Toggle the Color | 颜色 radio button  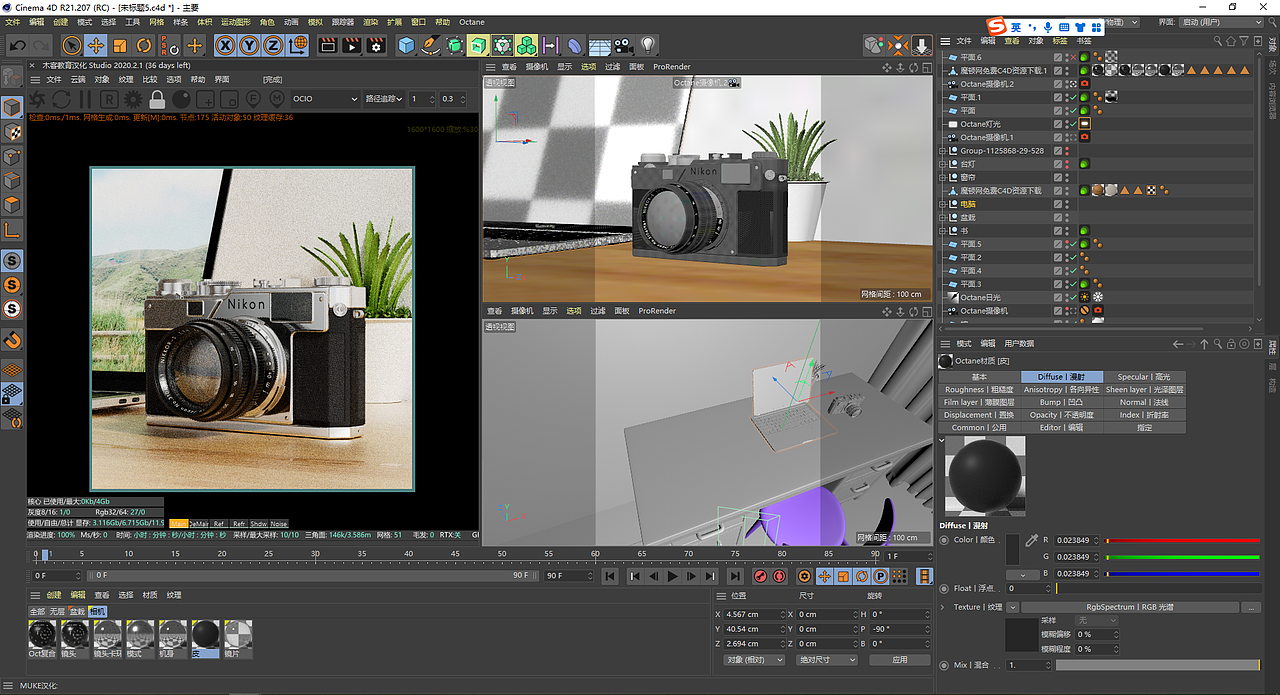945,540
